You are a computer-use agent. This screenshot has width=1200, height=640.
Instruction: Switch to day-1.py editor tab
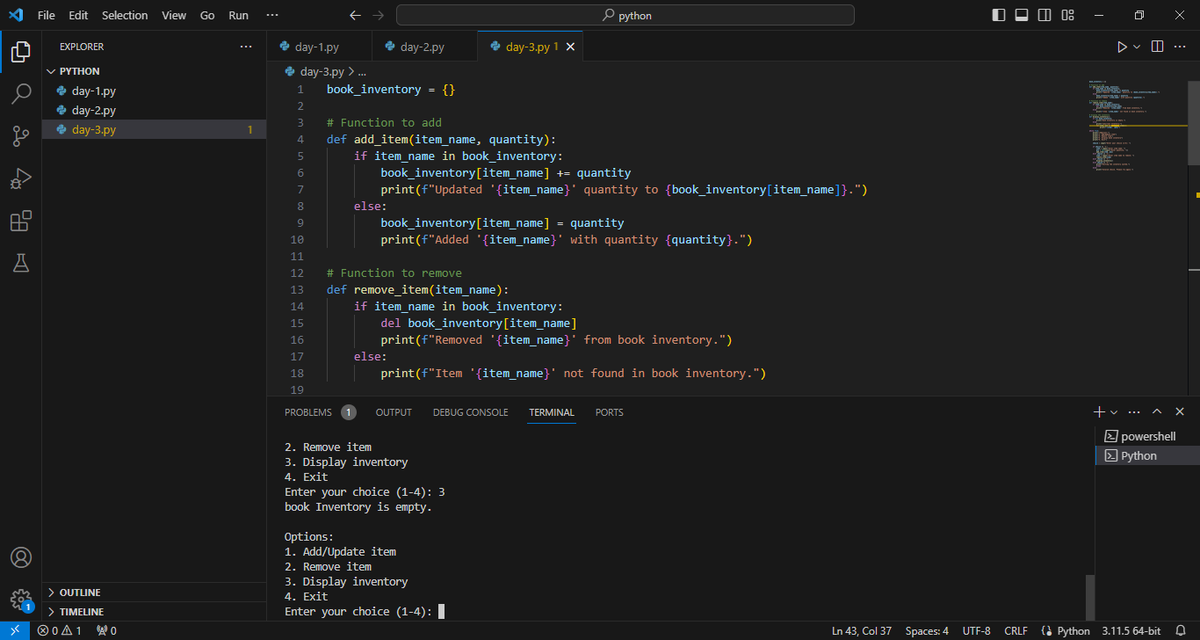tap(319, 47)
